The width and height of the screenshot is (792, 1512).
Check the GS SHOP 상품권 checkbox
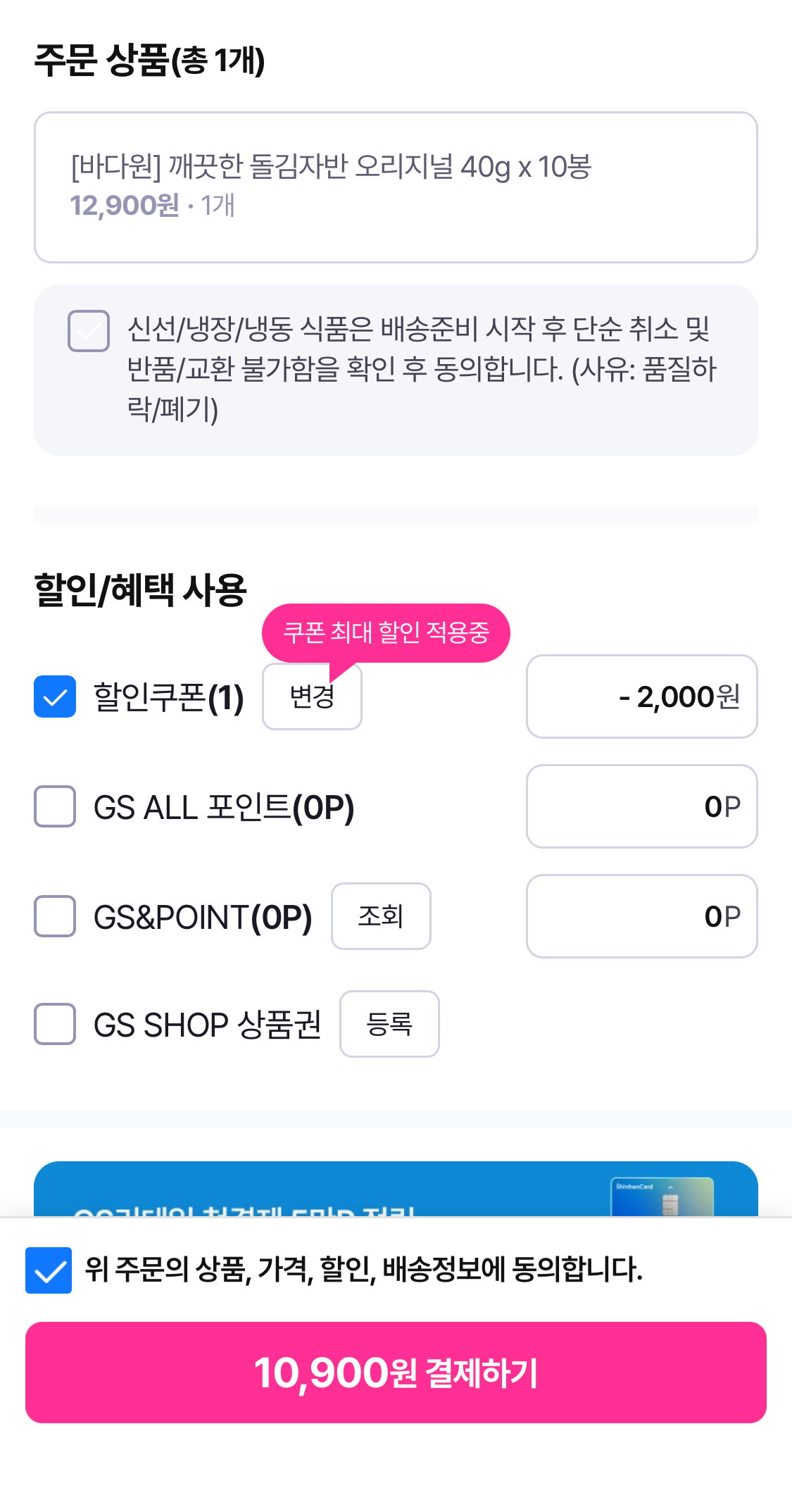55,1024
